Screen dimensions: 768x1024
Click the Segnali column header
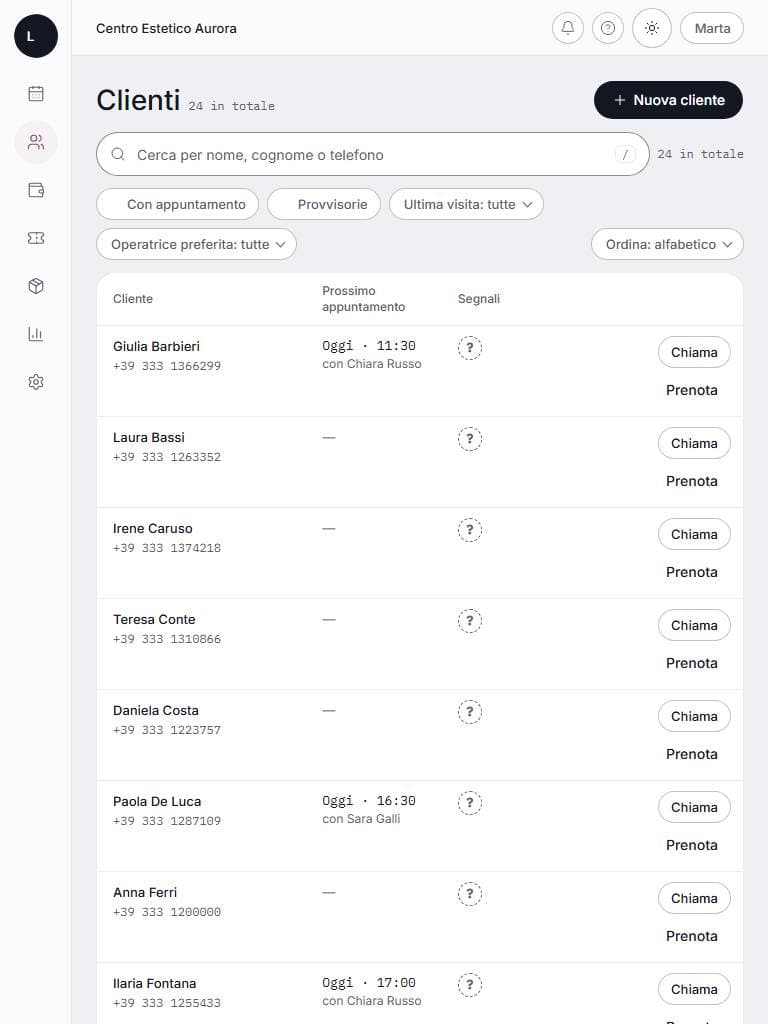(x=479, y=298)
